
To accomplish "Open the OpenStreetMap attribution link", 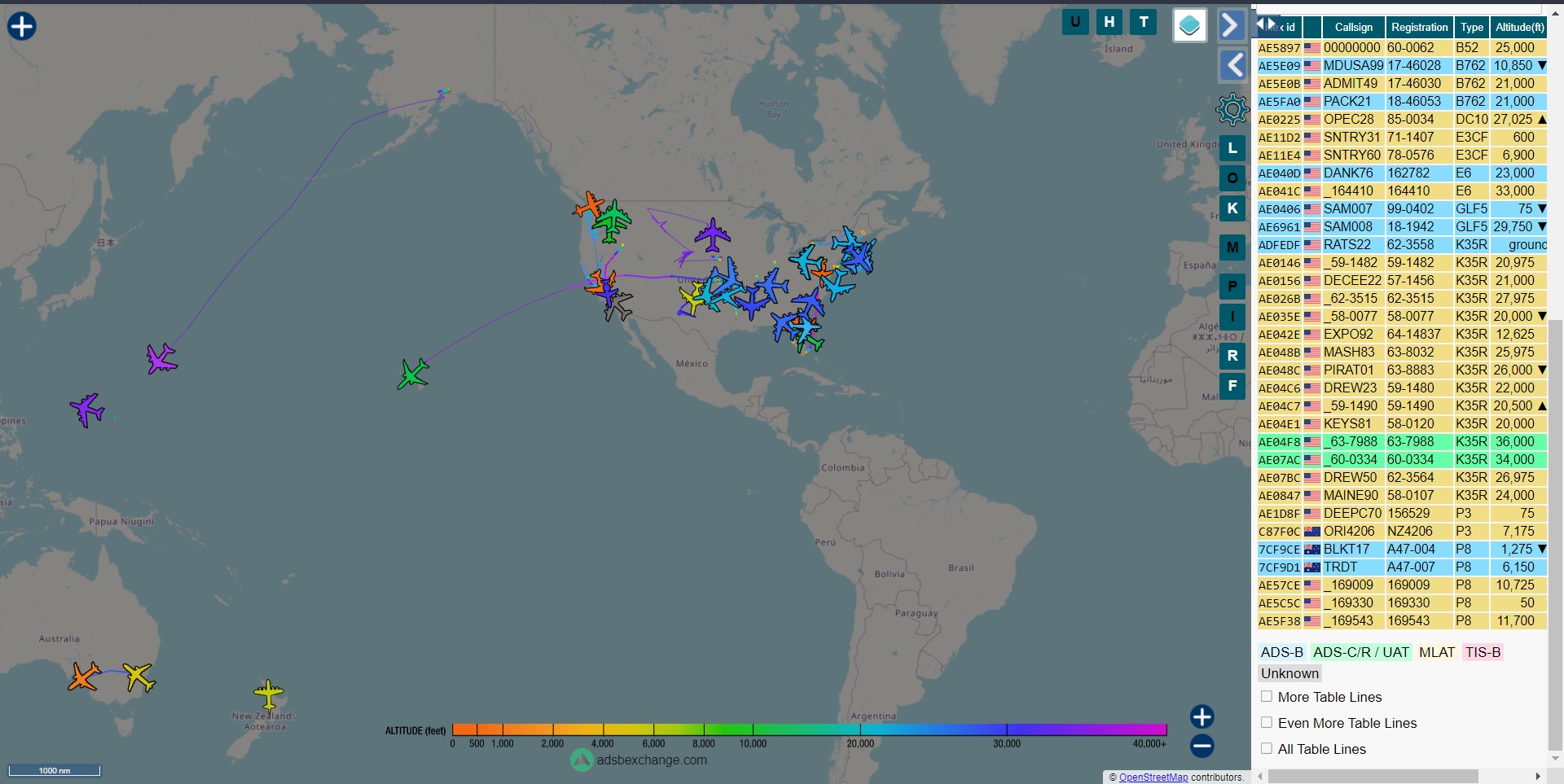I will pyautogui.click(x=1153, y=777).
